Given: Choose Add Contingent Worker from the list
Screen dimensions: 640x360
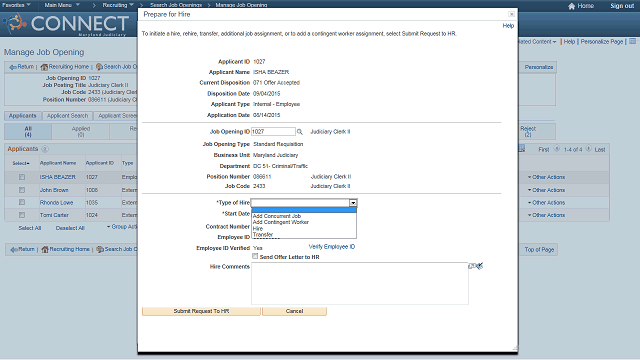Looking at the screenshot, I should [x=281, y=222].
